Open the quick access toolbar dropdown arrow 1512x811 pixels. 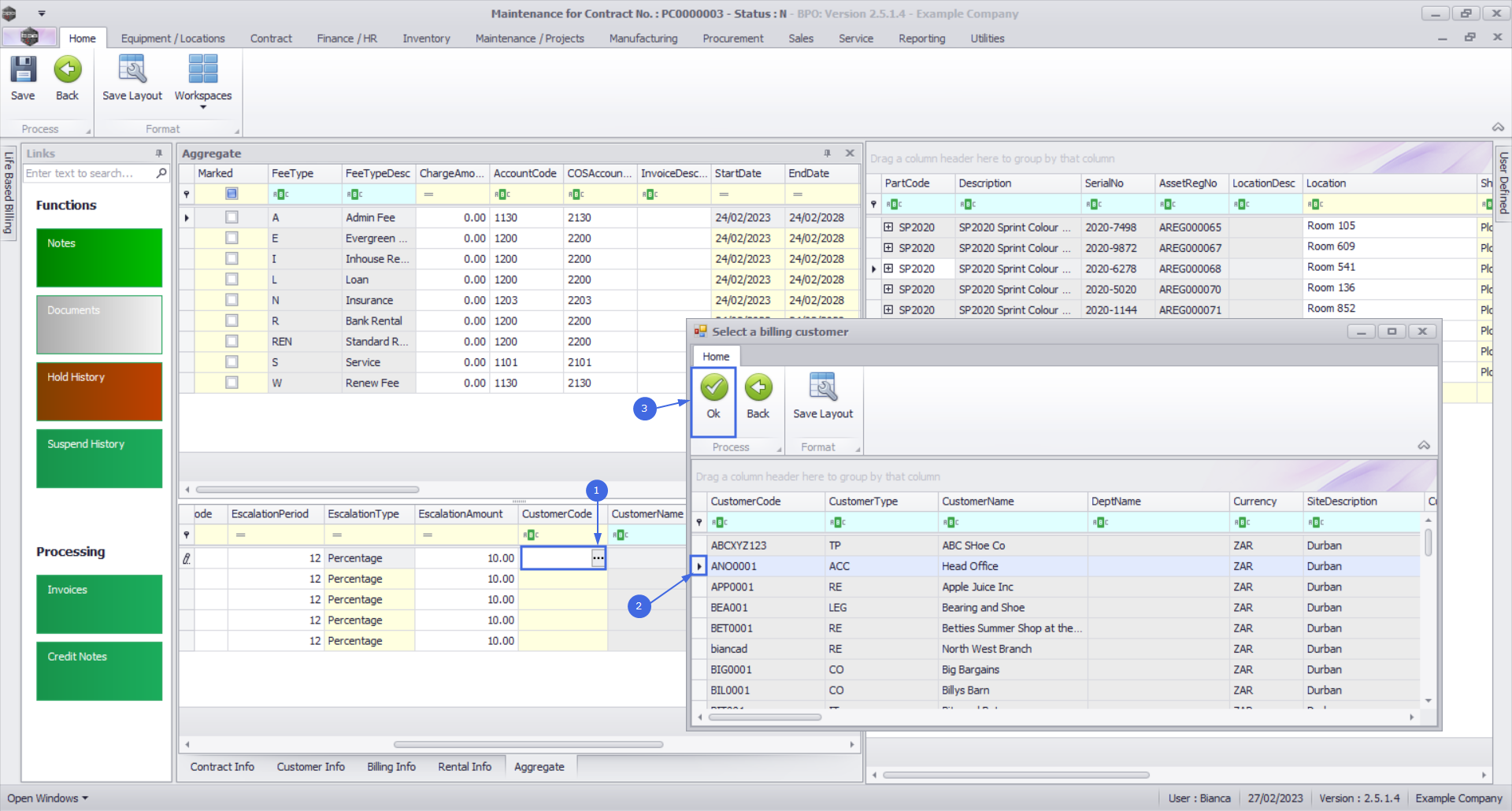42,13
